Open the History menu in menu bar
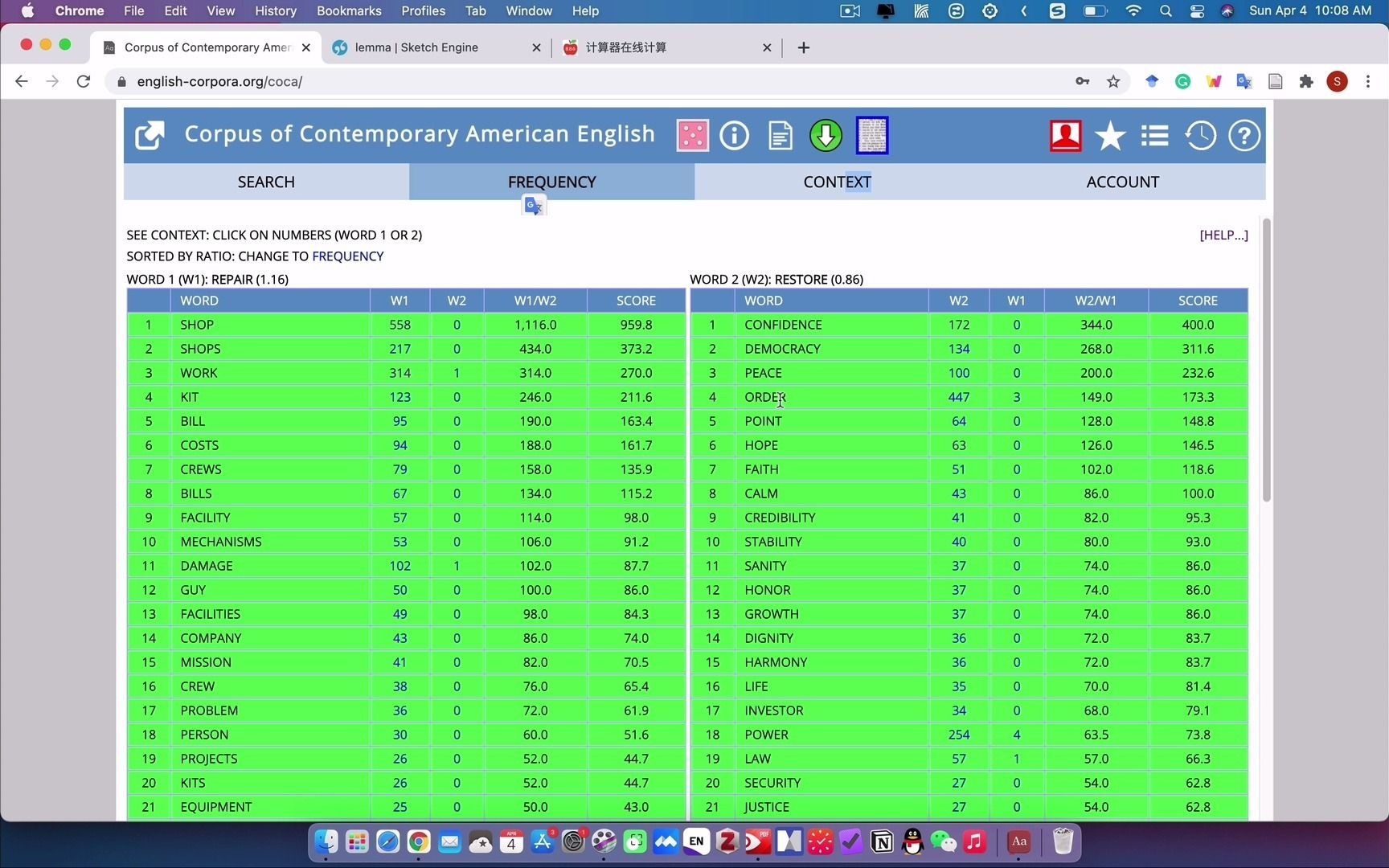The height and width of the screenshot is (868, 1389). 276,11
